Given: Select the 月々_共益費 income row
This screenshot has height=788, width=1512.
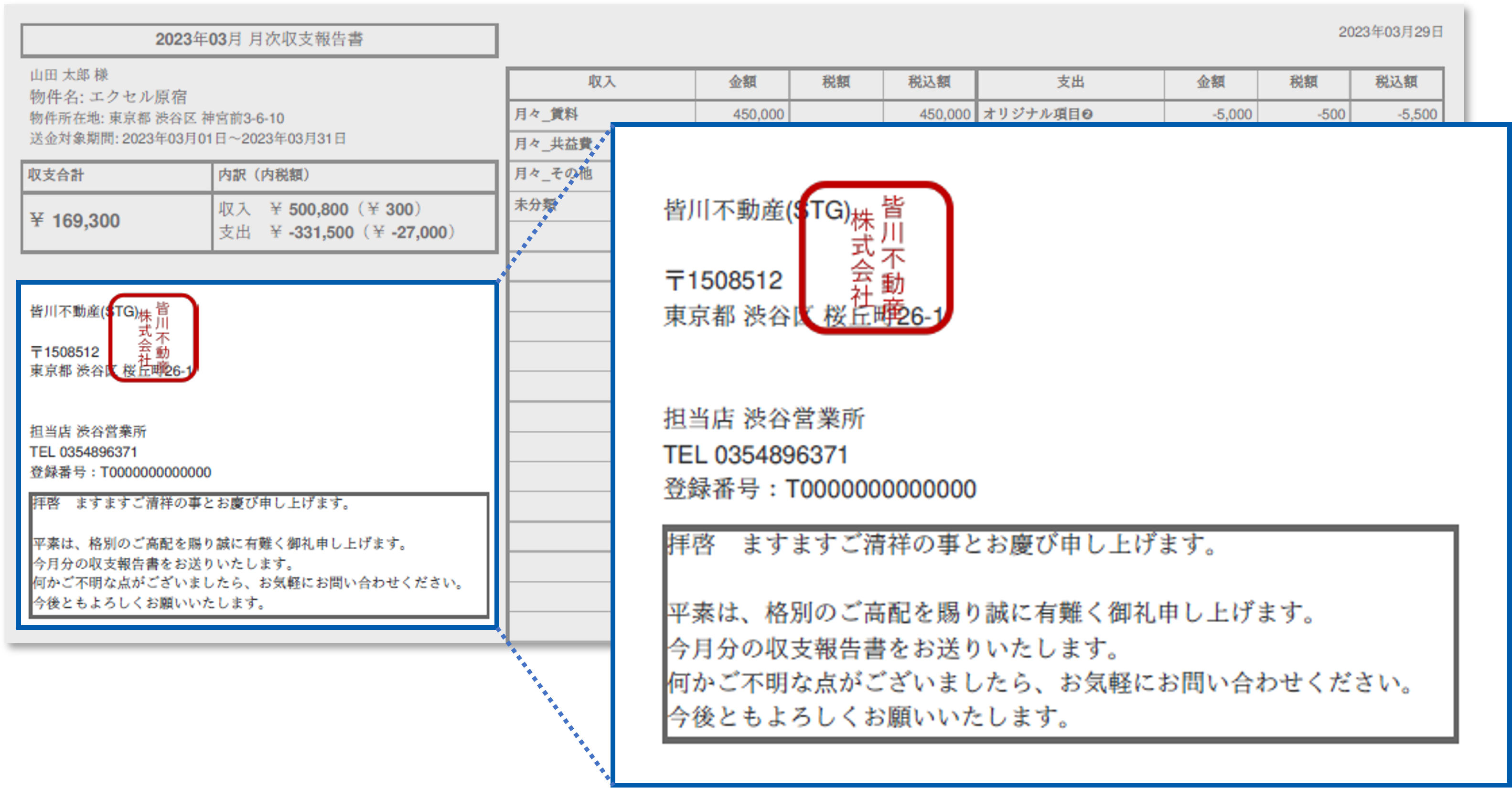Looking at the screenshot, I should (x=547, y=144).
